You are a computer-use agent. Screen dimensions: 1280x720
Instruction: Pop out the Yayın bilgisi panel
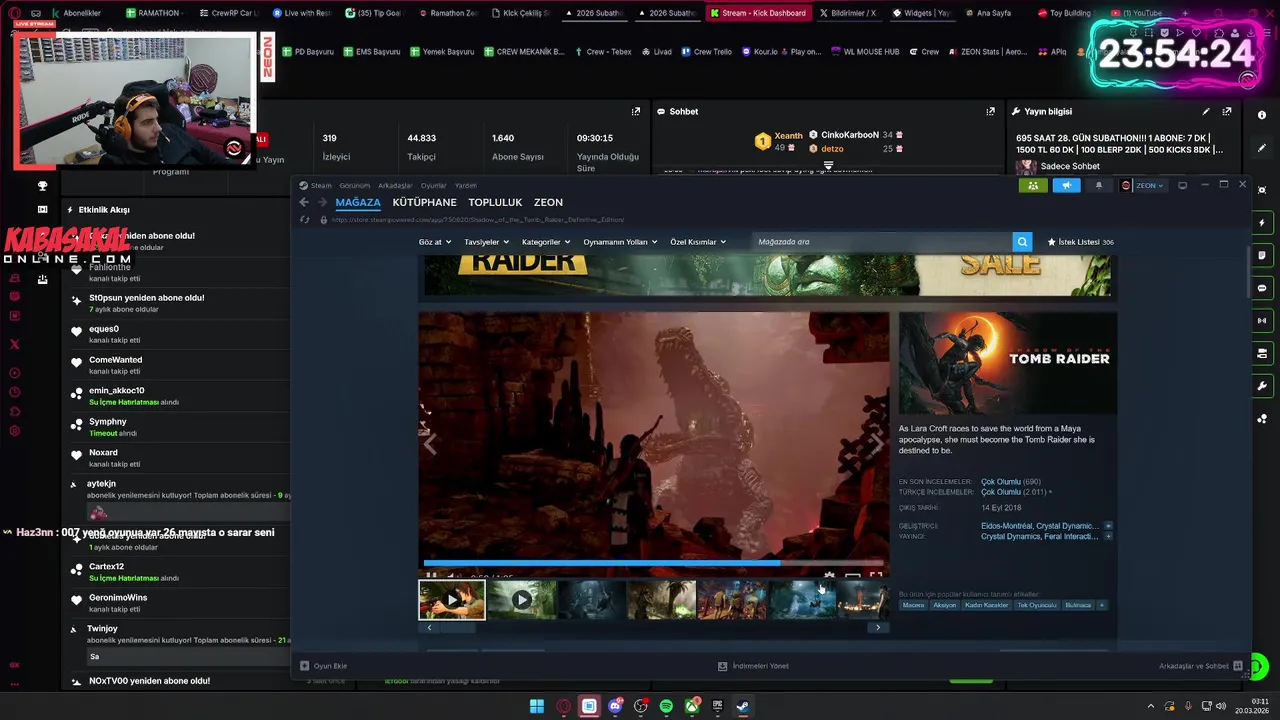pos(1227,111)
